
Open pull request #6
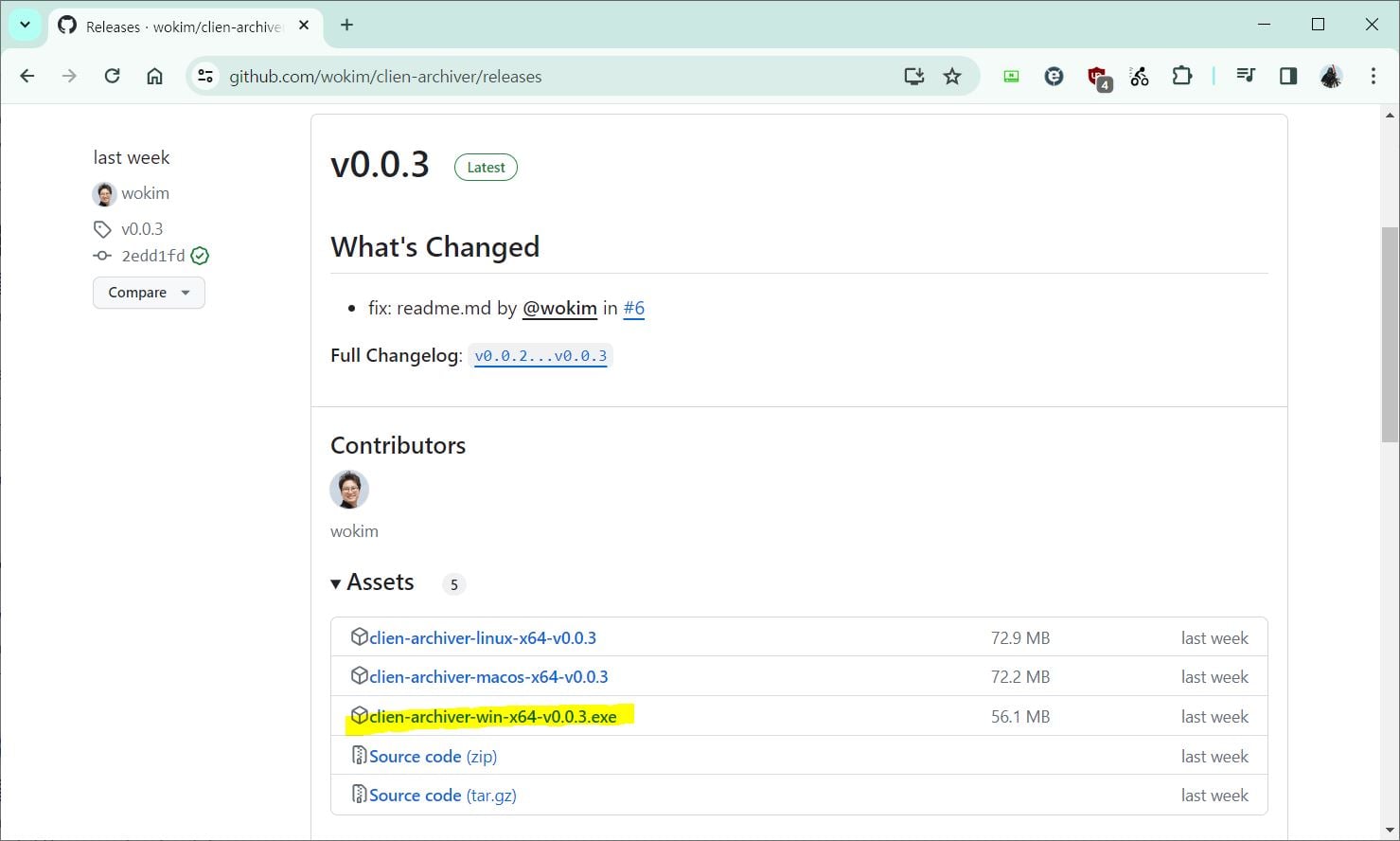click(634, 308)
